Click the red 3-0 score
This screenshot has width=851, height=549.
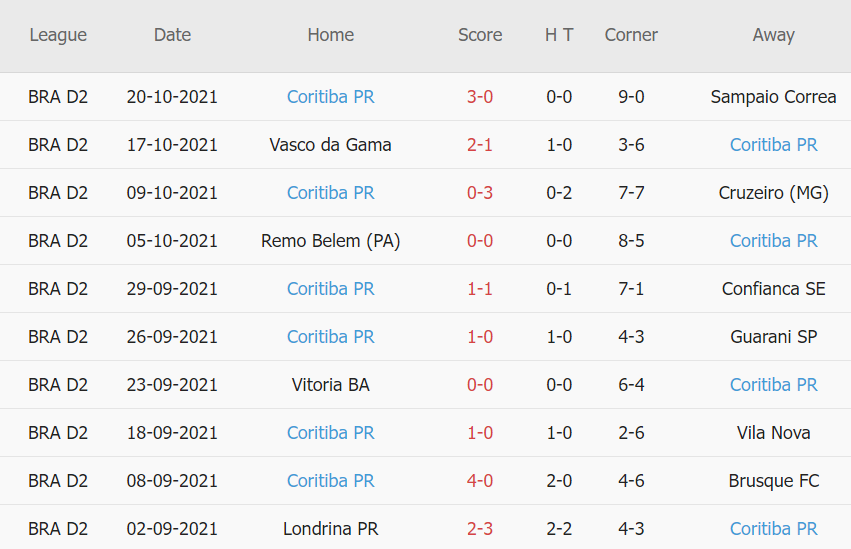tap(480, 97)
